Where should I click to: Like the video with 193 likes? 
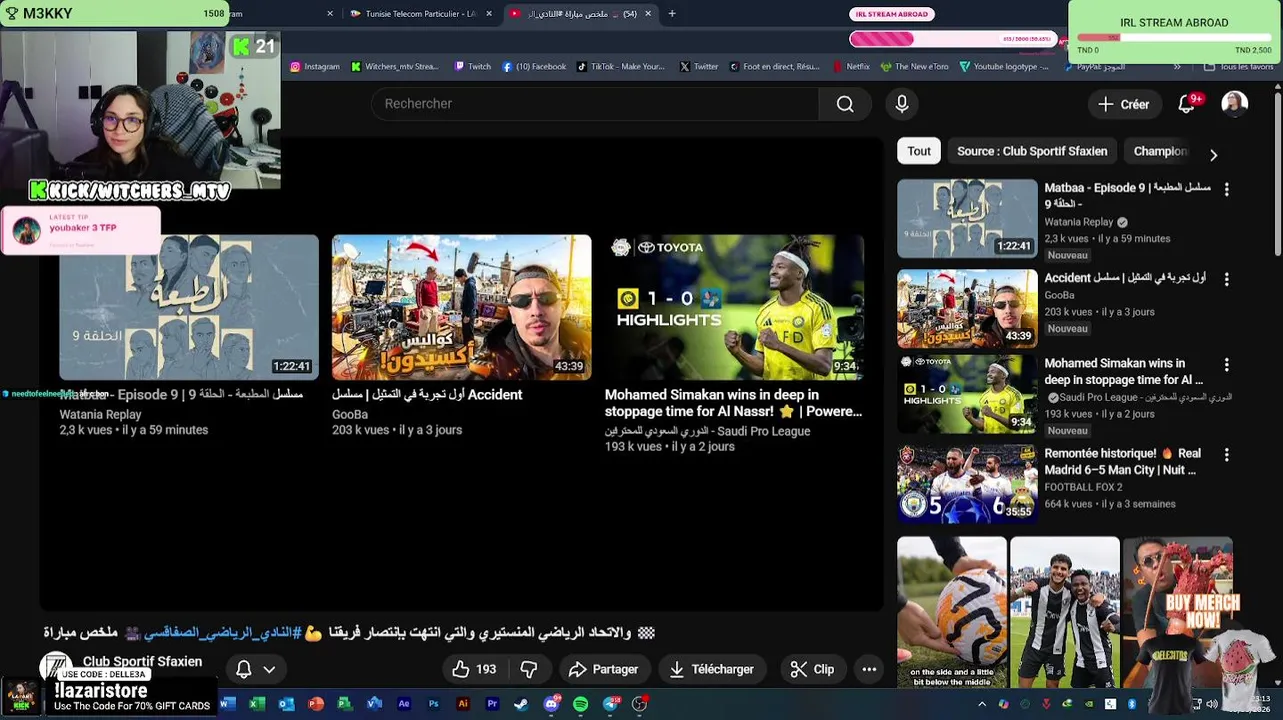[x=475, y=669]
